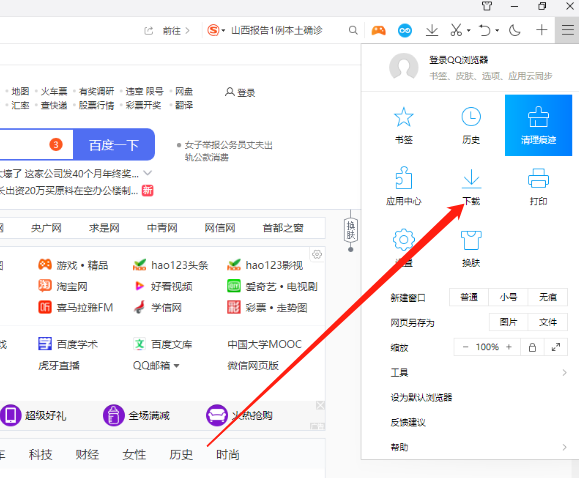Open 喜马拉雅FM link

75,307
